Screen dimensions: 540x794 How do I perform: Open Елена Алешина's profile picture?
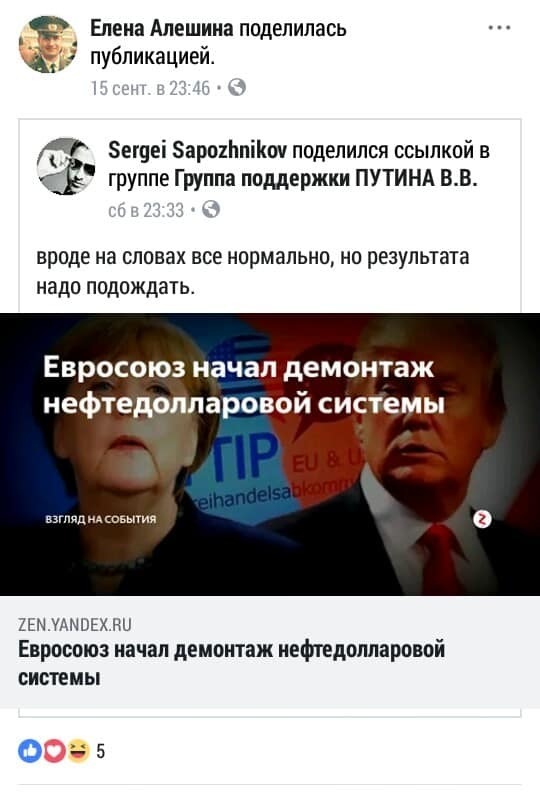48,44
